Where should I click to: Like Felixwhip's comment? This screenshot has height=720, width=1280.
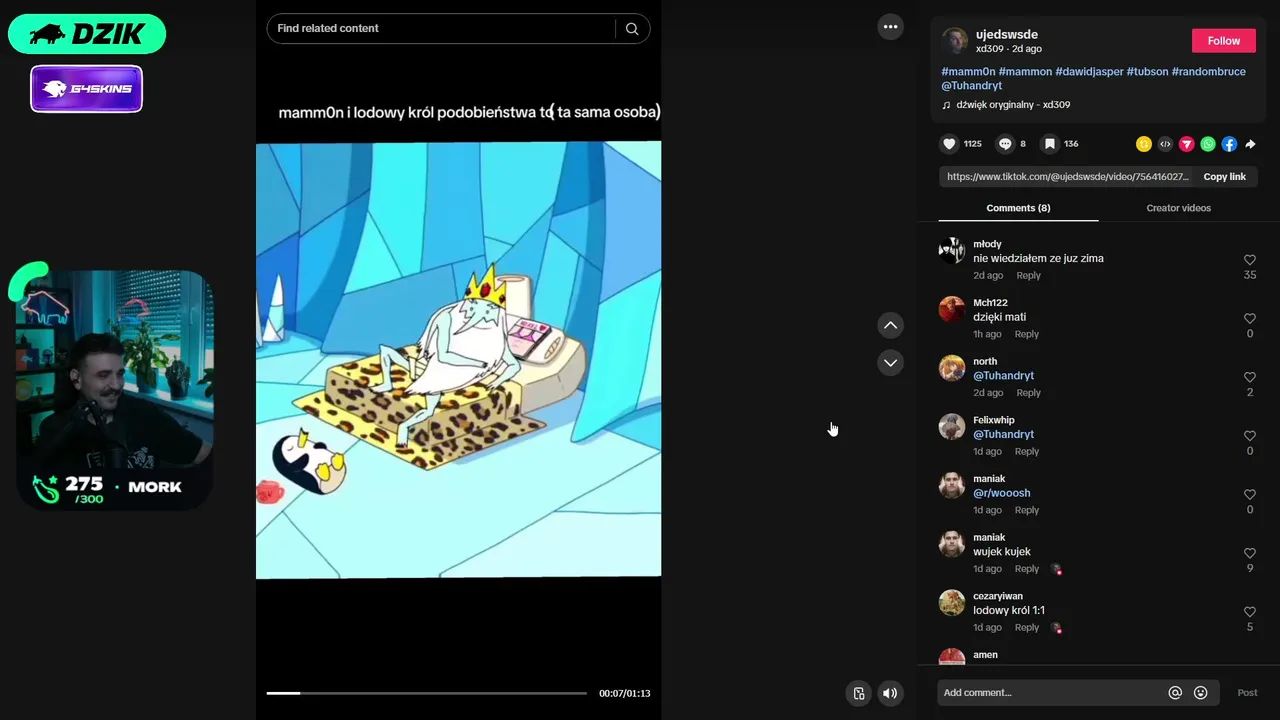pos(1249,436)
